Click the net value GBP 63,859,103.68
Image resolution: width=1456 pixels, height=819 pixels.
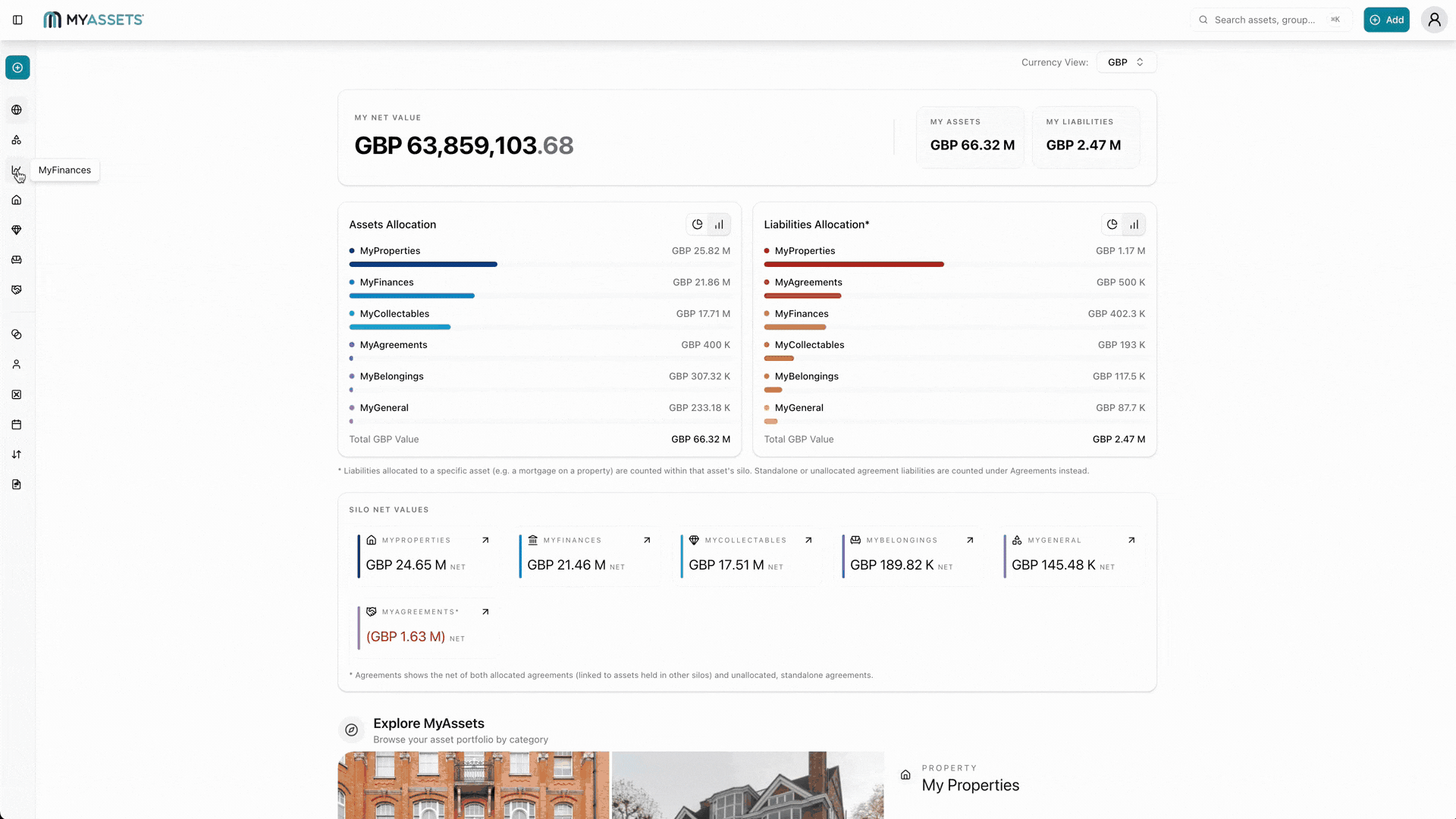pyautogui.click(x=464, y=146)
